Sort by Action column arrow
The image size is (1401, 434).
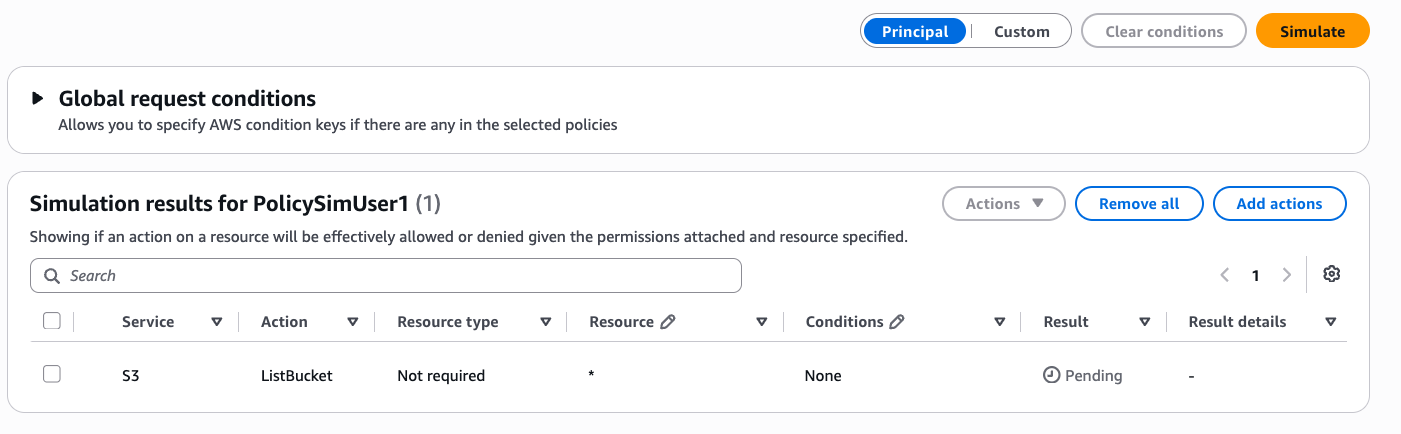click(x=353, y=322)
